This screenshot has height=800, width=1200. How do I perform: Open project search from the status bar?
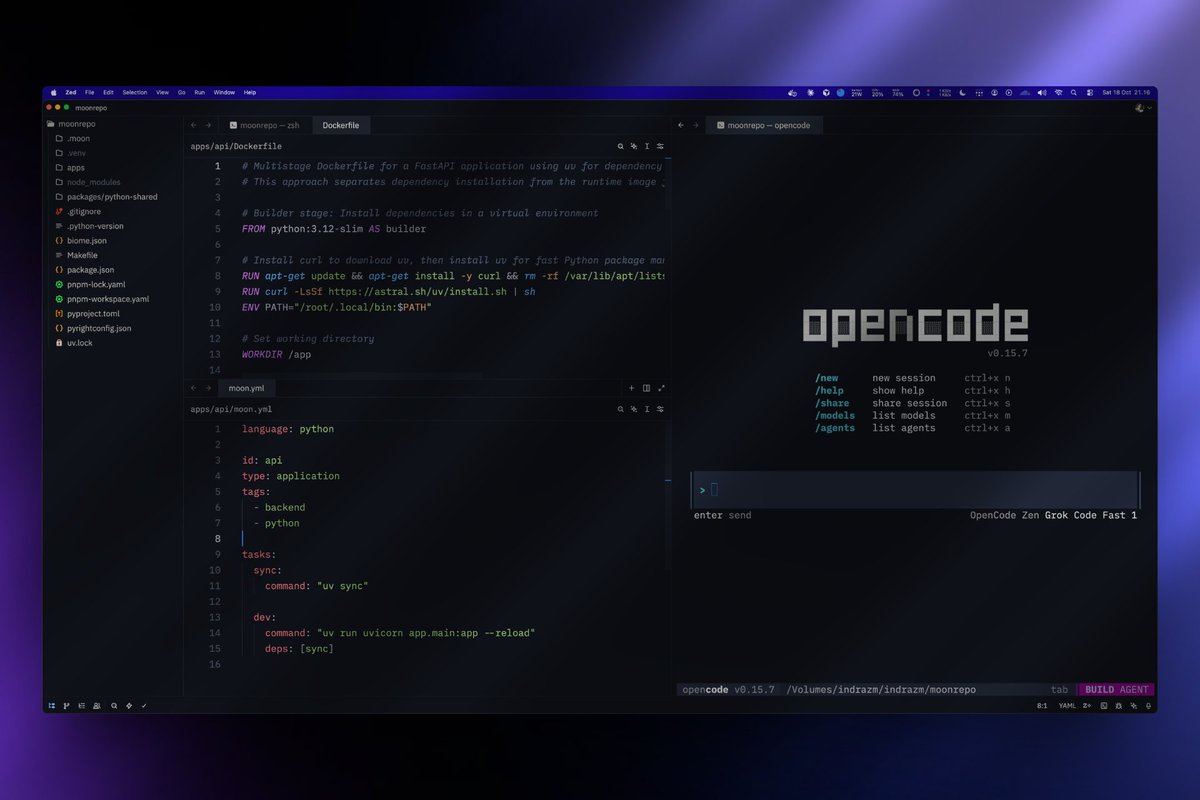[x=114, y=706]
